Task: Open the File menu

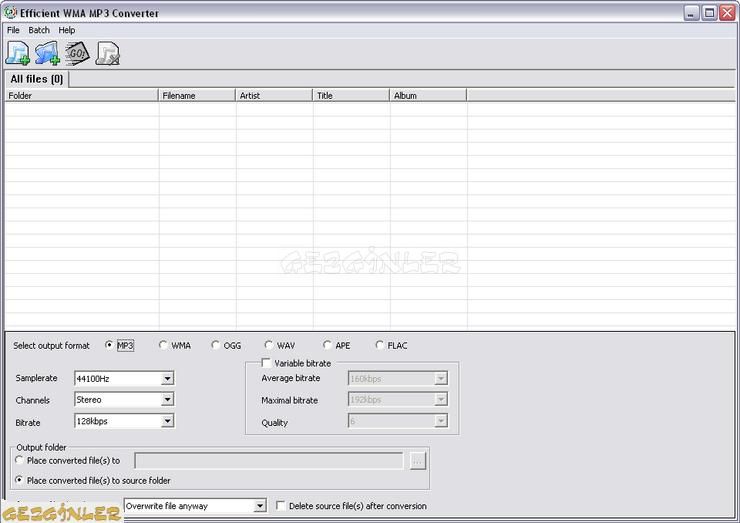Action: 13,30
